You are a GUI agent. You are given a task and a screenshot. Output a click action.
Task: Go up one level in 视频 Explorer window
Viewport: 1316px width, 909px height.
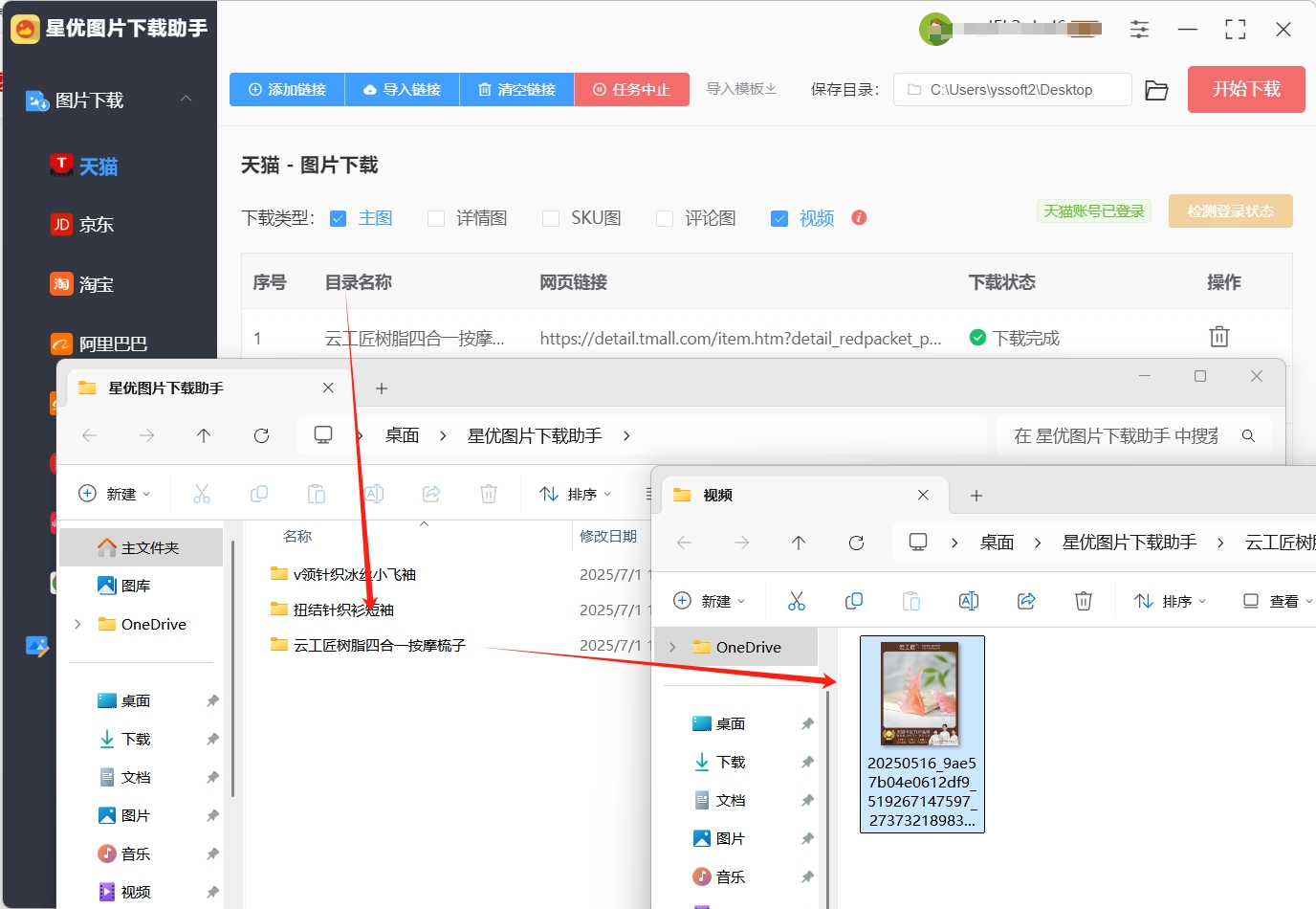799,543
